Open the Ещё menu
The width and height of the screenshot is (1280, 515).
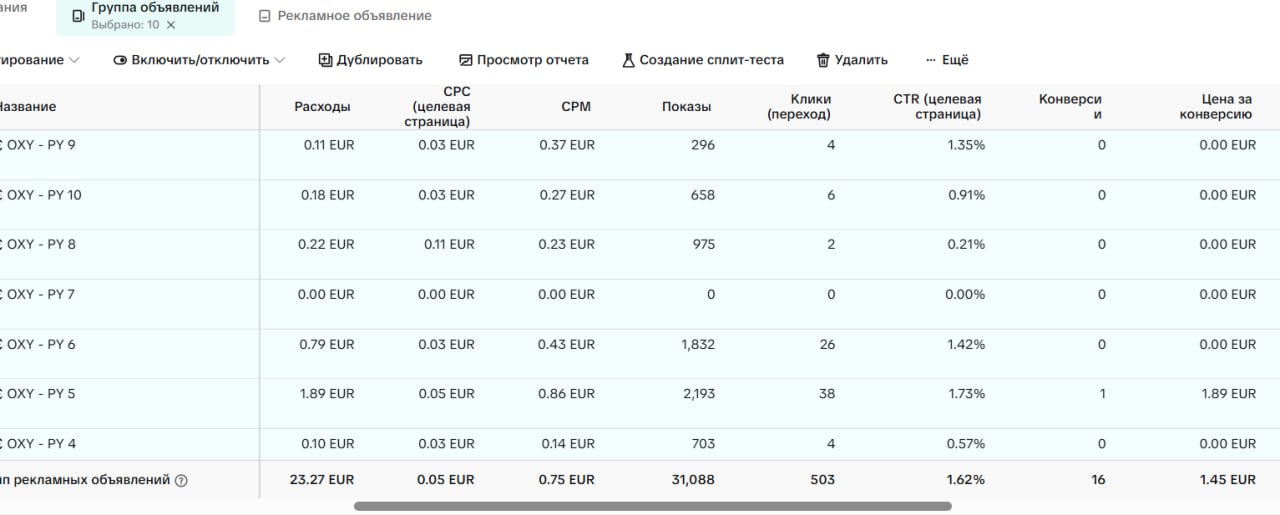pyautogui.click(x=947, y=60)
